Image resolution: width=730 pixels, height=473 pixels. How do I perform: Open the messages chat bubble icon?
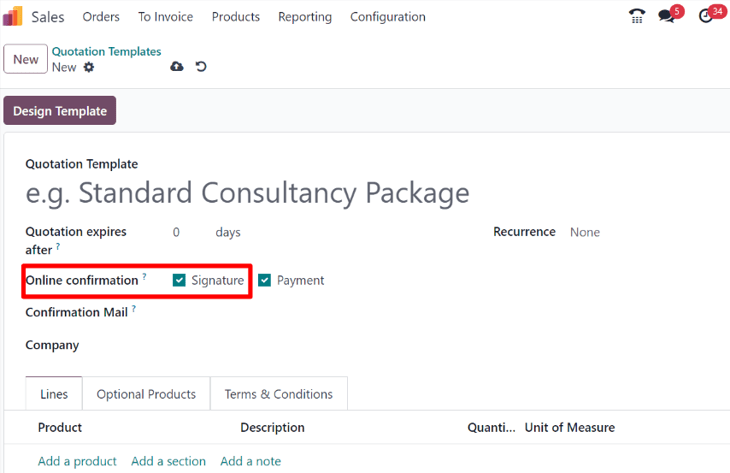667,16
